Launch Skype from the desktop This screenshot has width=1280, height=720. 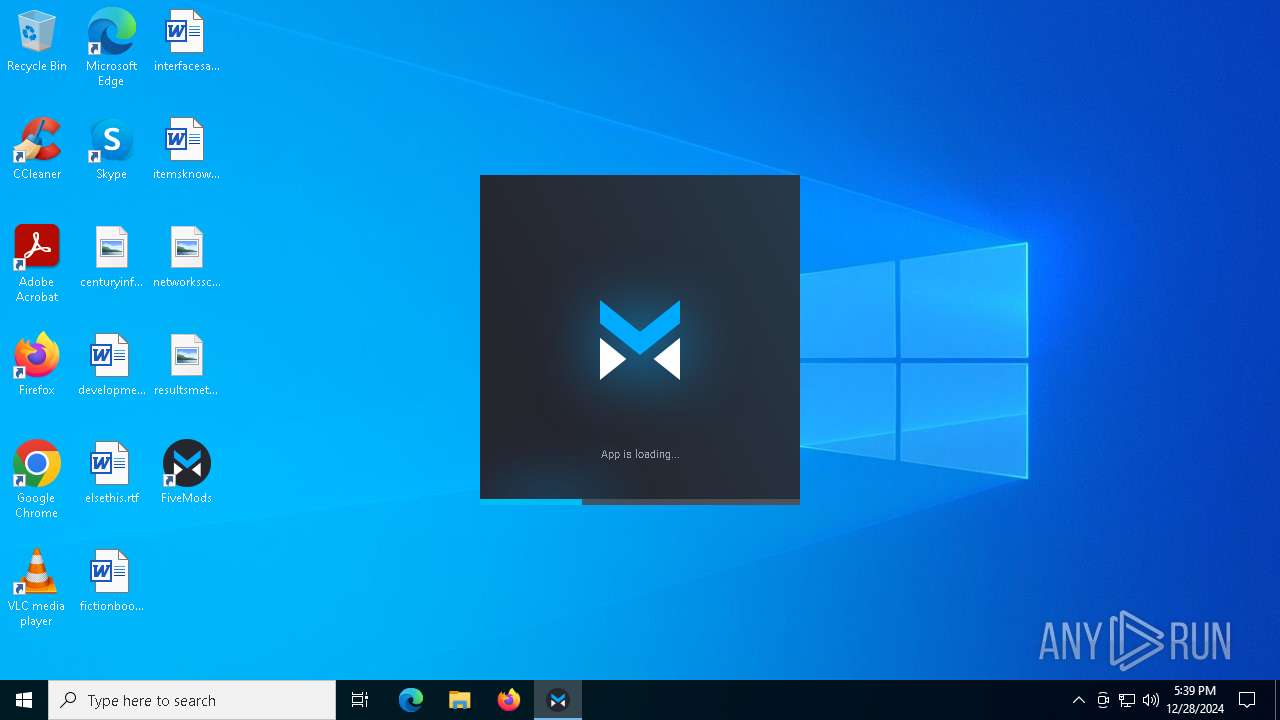[x=111, y=150]
